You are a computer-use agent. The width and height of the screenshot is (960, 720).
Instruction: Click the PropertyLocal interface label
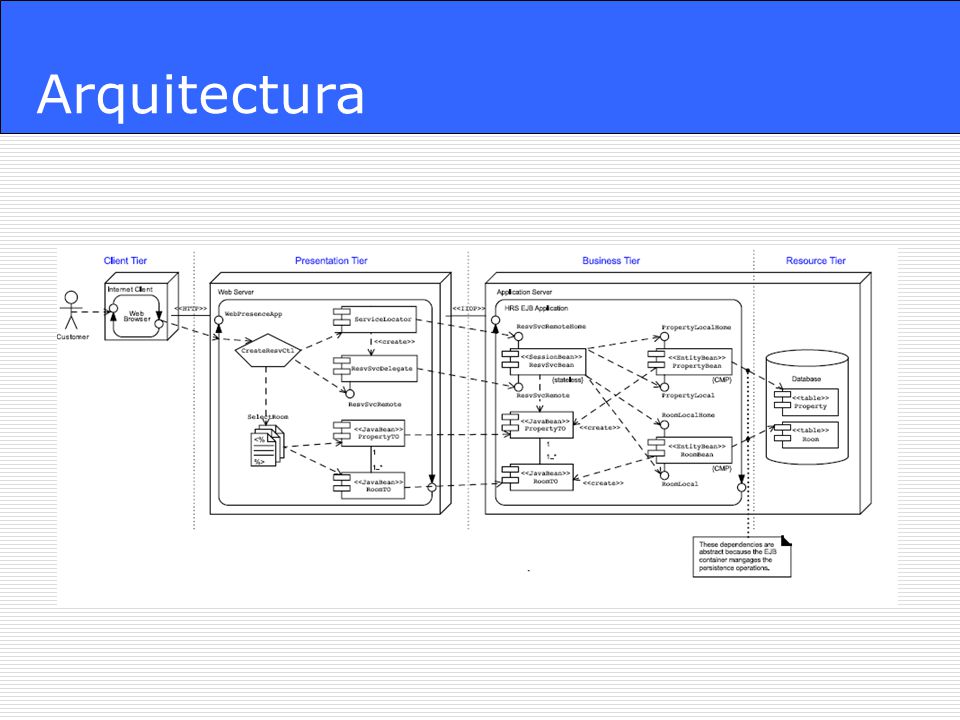coord(688,396)
